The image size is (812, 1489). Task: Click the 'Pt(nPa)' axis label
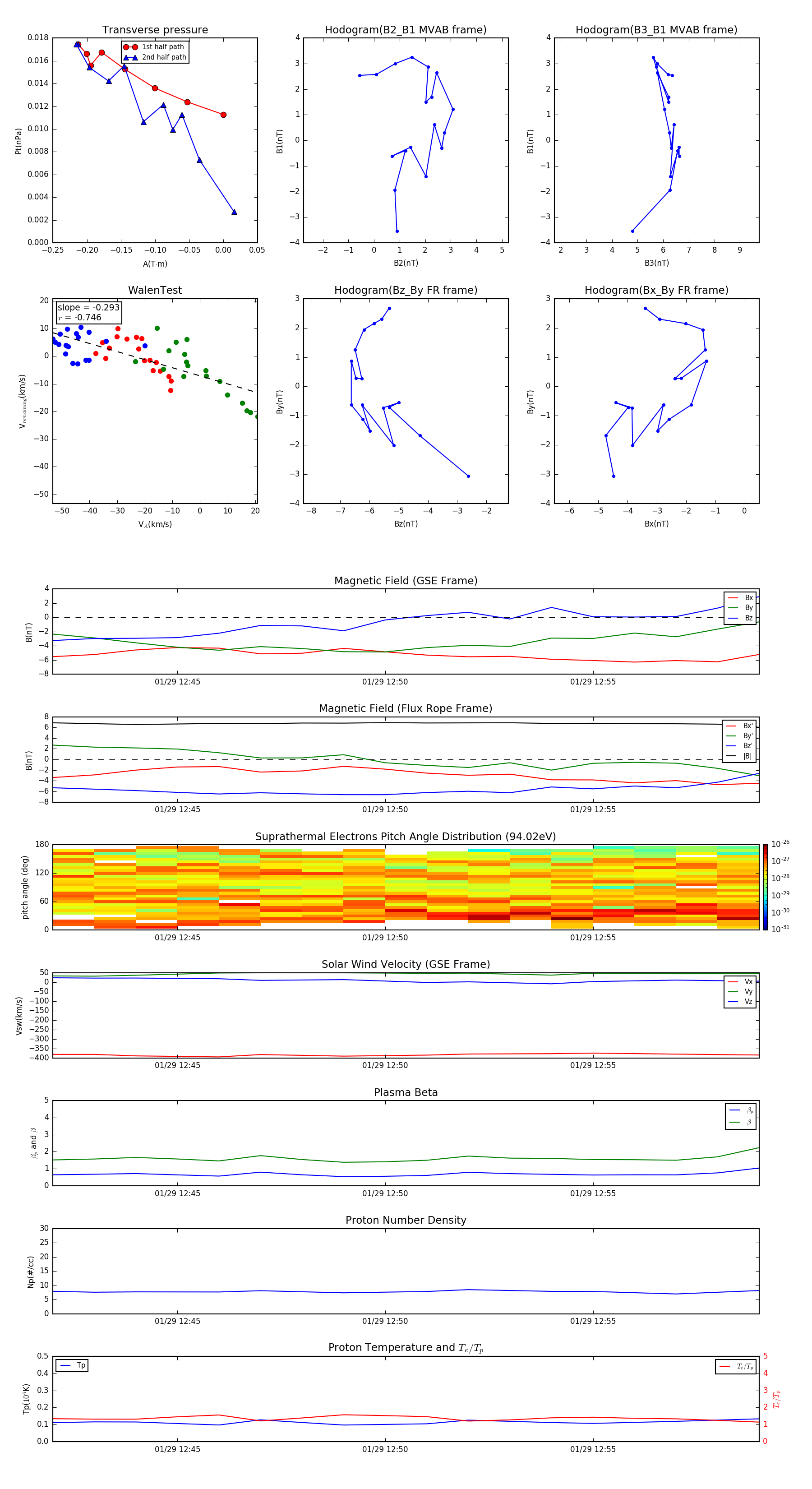click(x=18, y=140)
